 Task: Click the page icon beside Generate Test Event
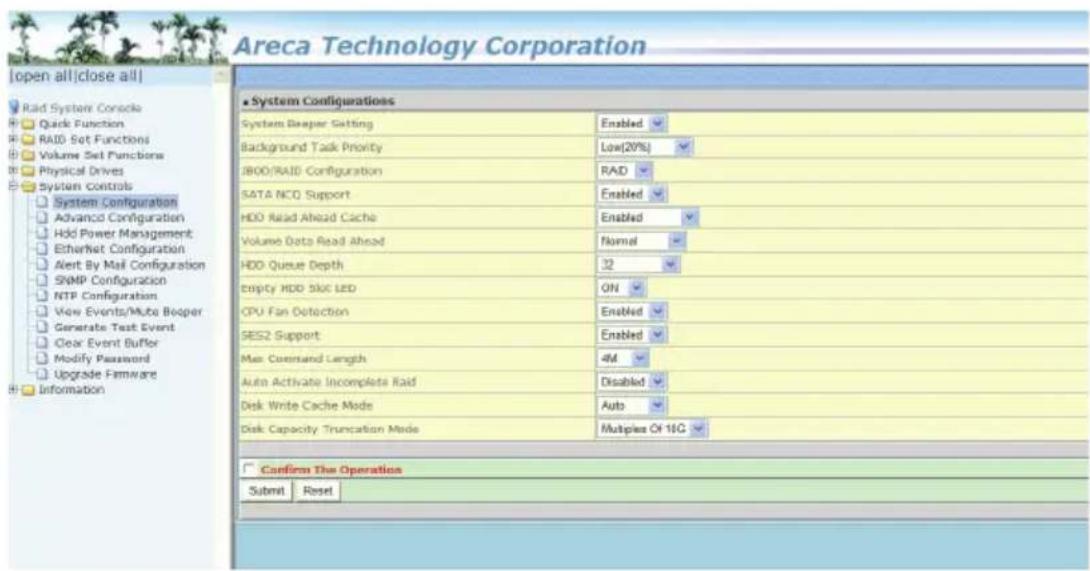point(43,327)
